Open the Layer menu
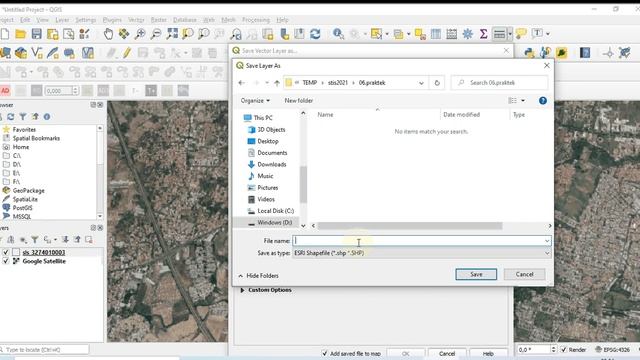Screen dimensions: 640x360 62,20
